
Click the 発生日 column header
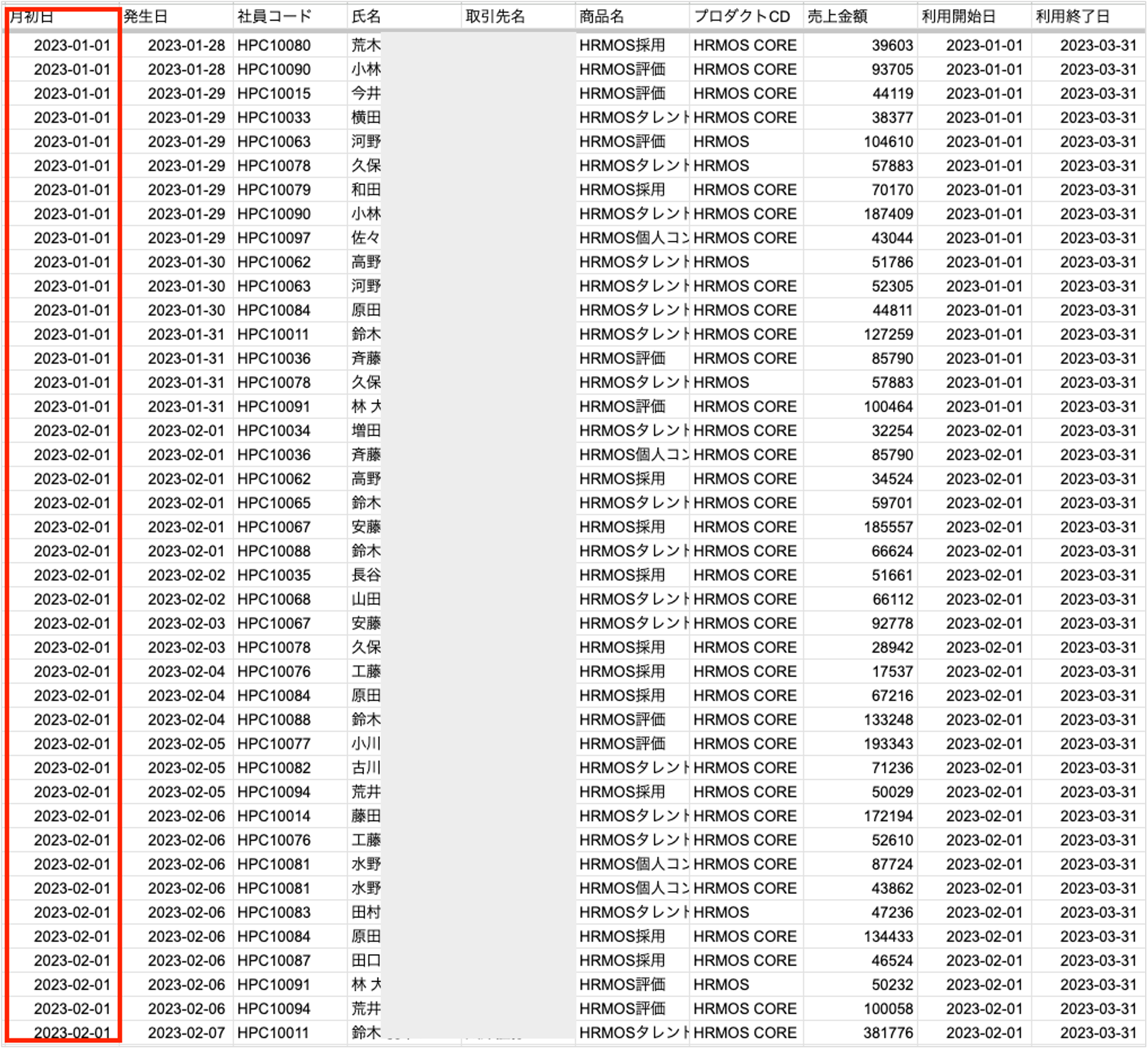[146, 17]
